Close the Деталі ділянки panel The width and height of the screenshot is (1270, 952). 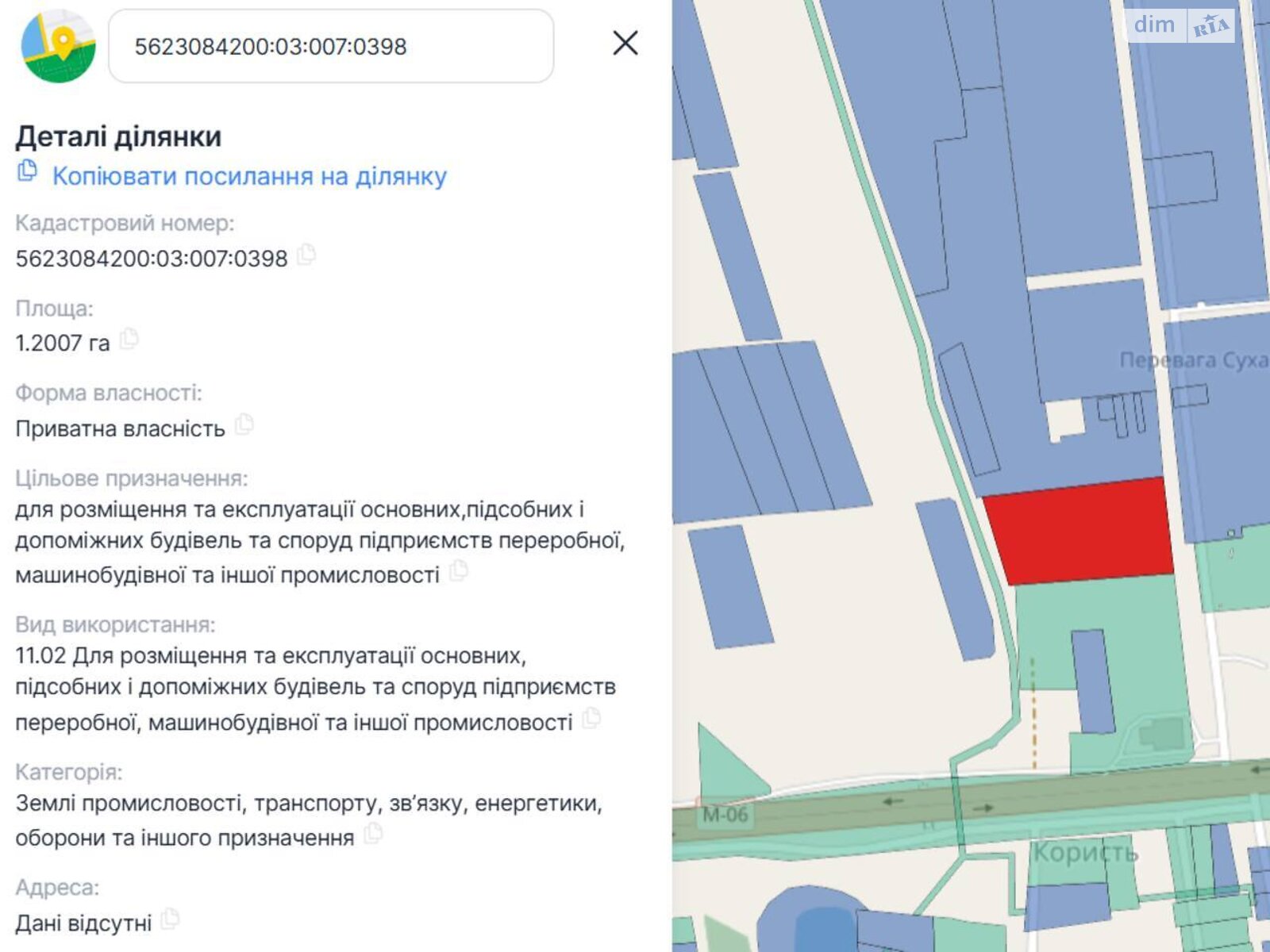[626, 44]
